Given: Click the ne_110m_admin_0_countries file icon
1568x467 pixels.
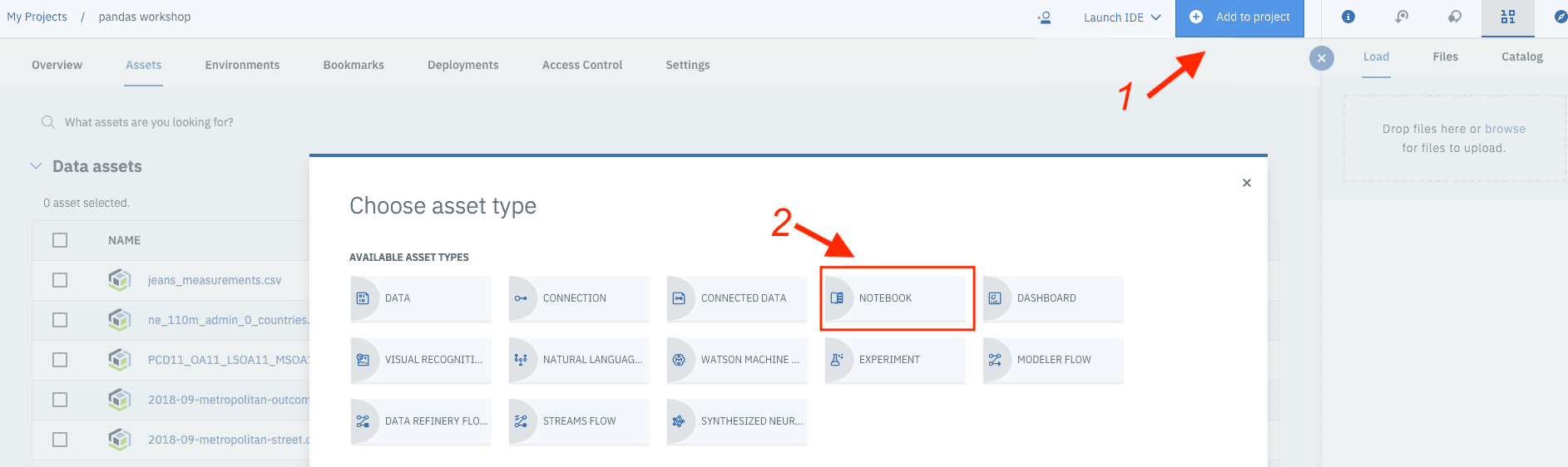Looking at the screenshot, I should click(120, 320).
